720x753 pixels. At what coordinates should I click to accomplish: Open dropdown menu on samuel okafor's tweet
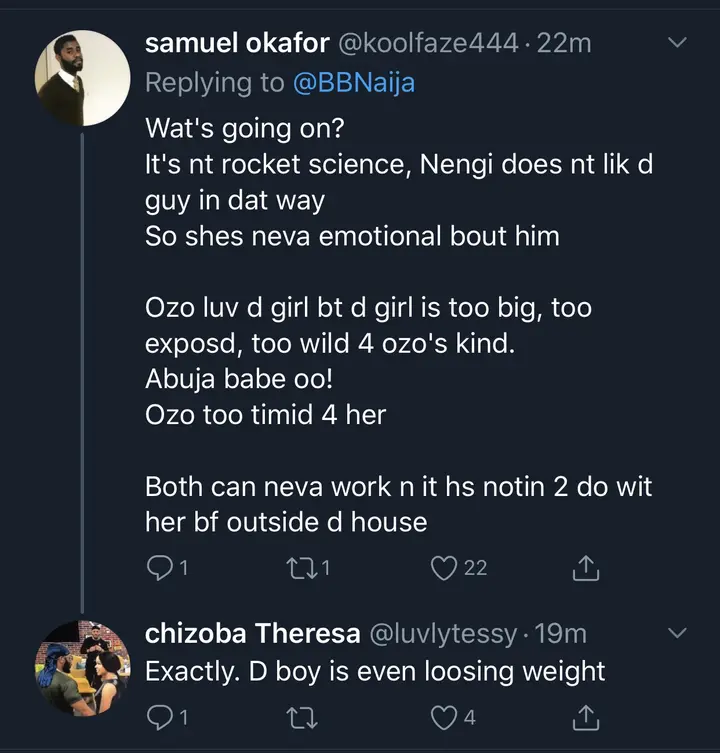coord(677,42)
